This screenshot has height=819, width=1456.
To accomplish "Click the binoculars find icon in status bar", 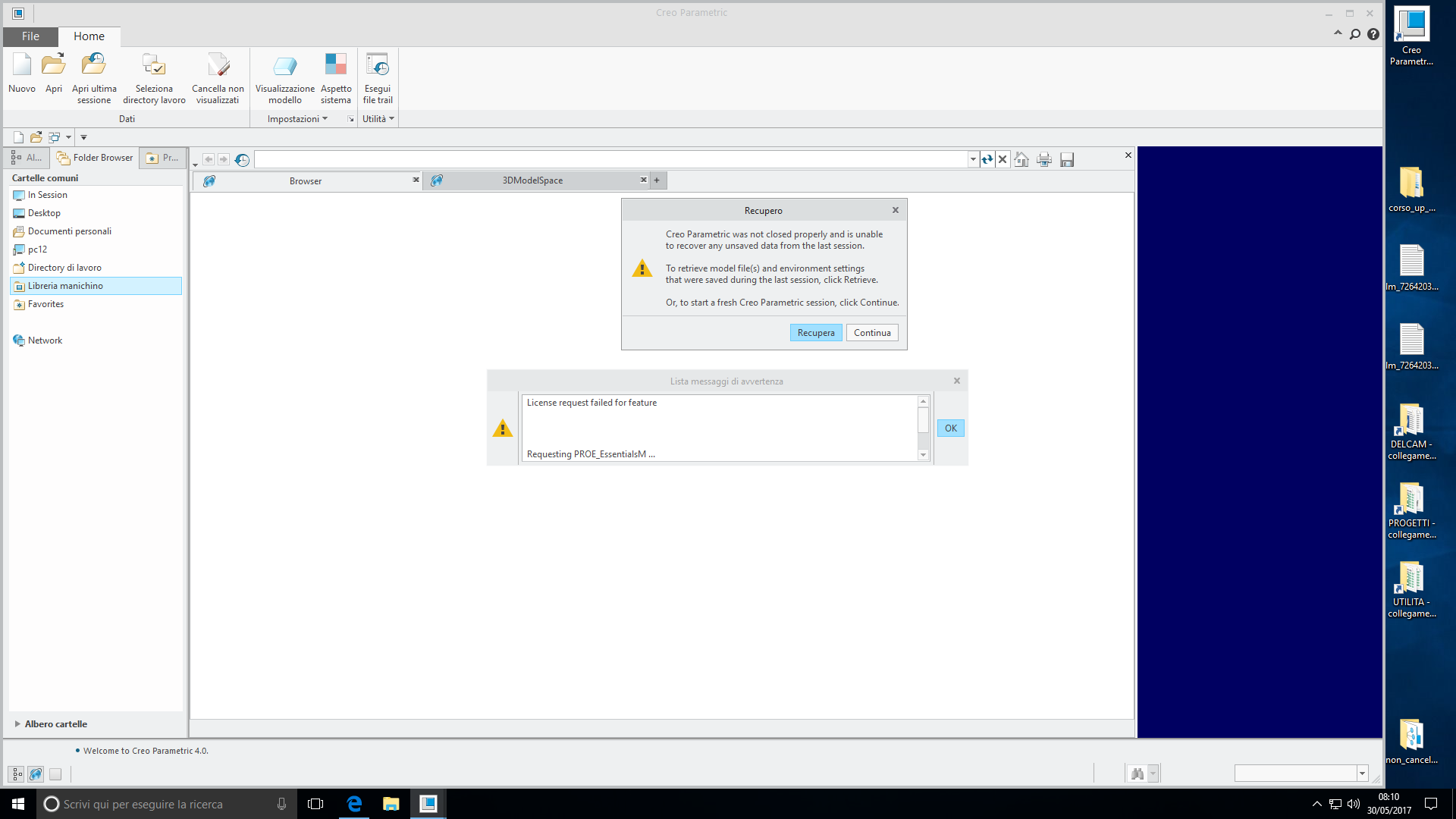I will point(1137,773).
